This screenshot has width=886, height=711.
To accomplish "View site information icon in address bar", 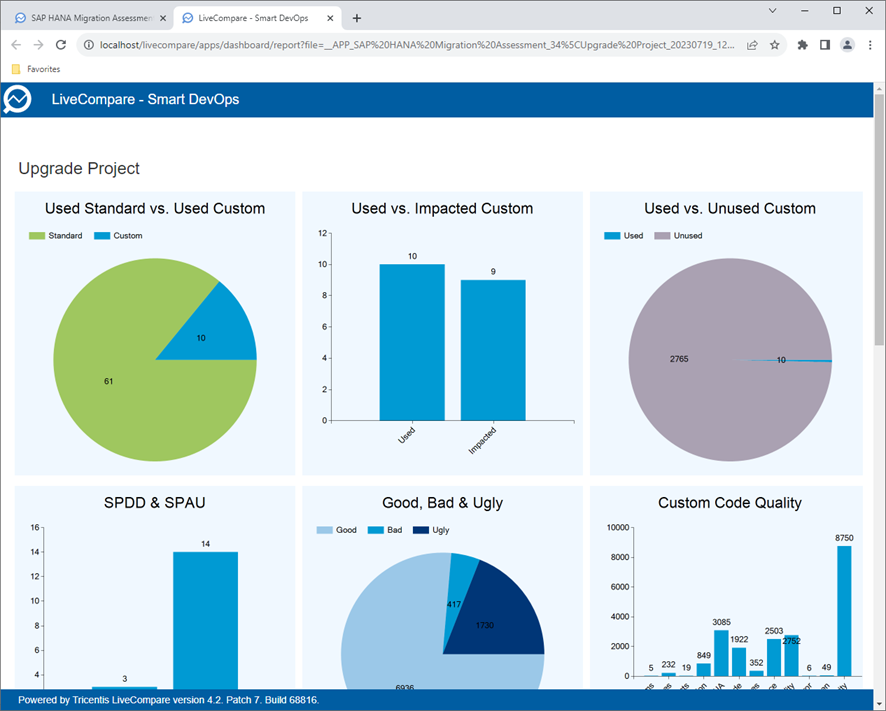I will coord(89,45).
